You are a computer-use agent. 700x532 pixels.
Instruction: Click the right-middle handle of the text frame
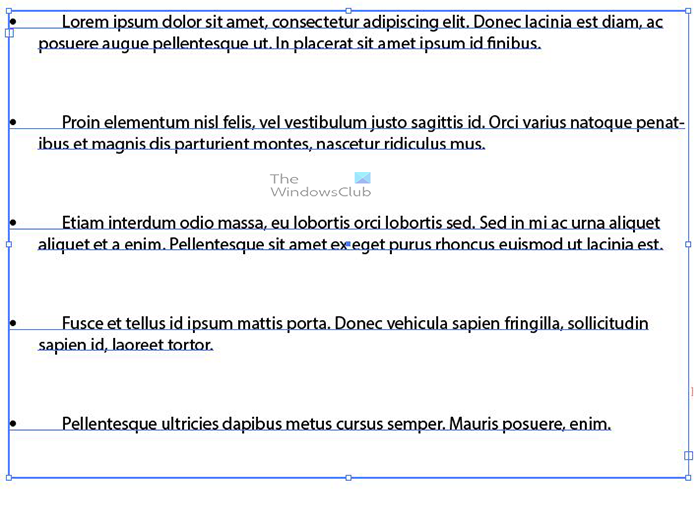coord(688,245)
